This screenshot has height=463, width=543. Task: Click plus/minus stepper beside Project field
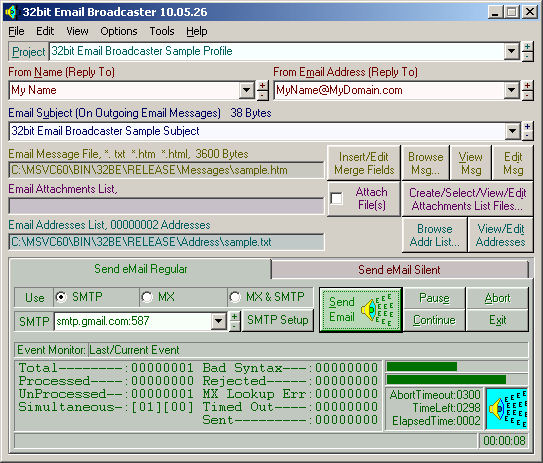pos(527,52)
